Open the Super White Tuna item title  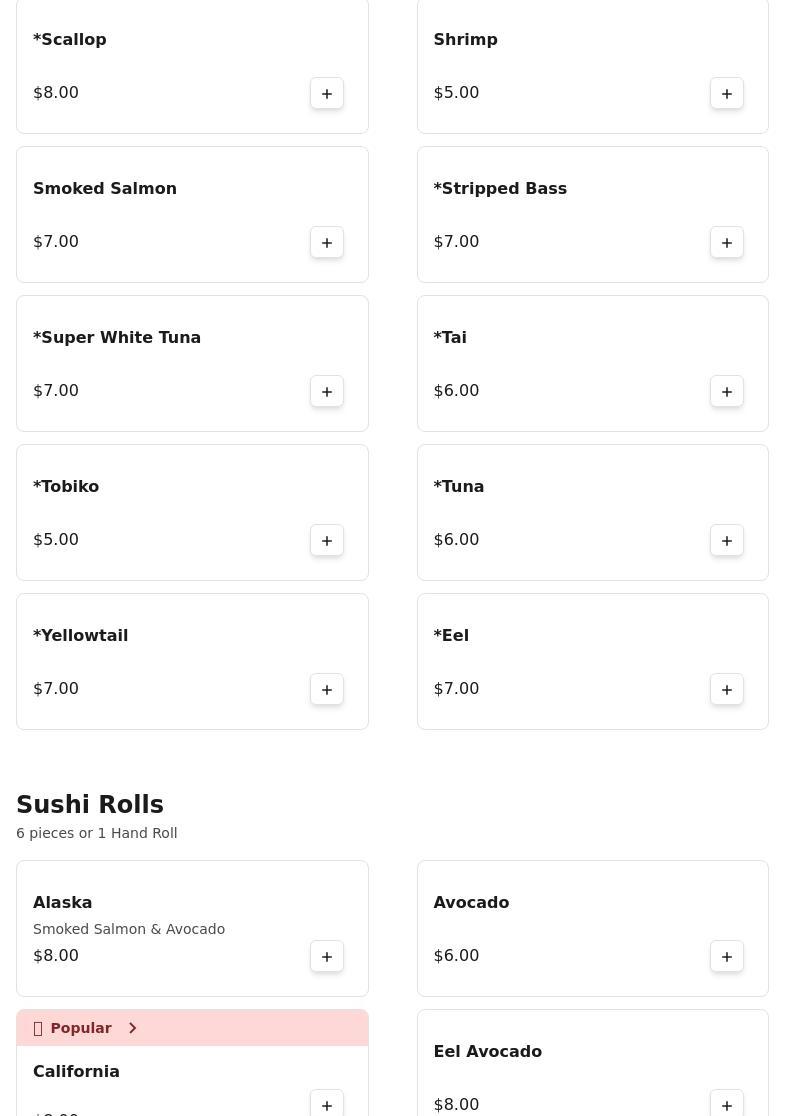[x=117, y=337]
